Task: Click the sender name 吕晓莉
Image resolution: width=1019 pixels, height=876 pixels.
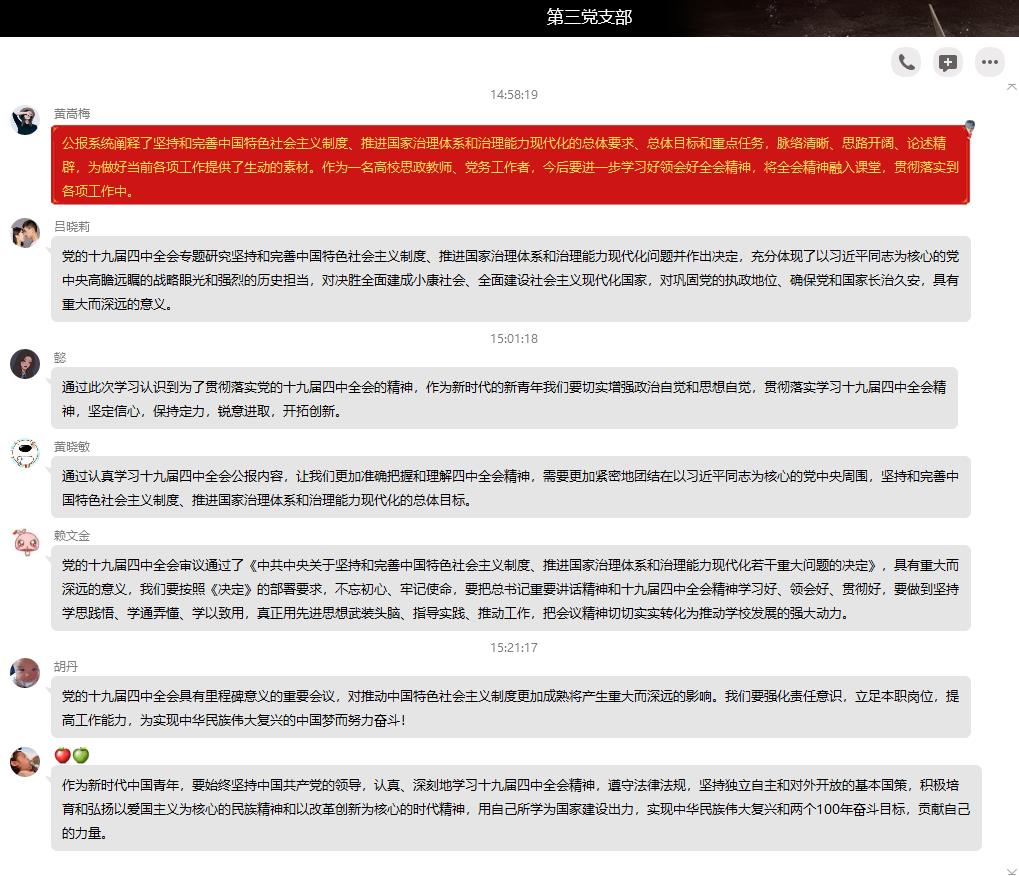Action: click(72, 226)
